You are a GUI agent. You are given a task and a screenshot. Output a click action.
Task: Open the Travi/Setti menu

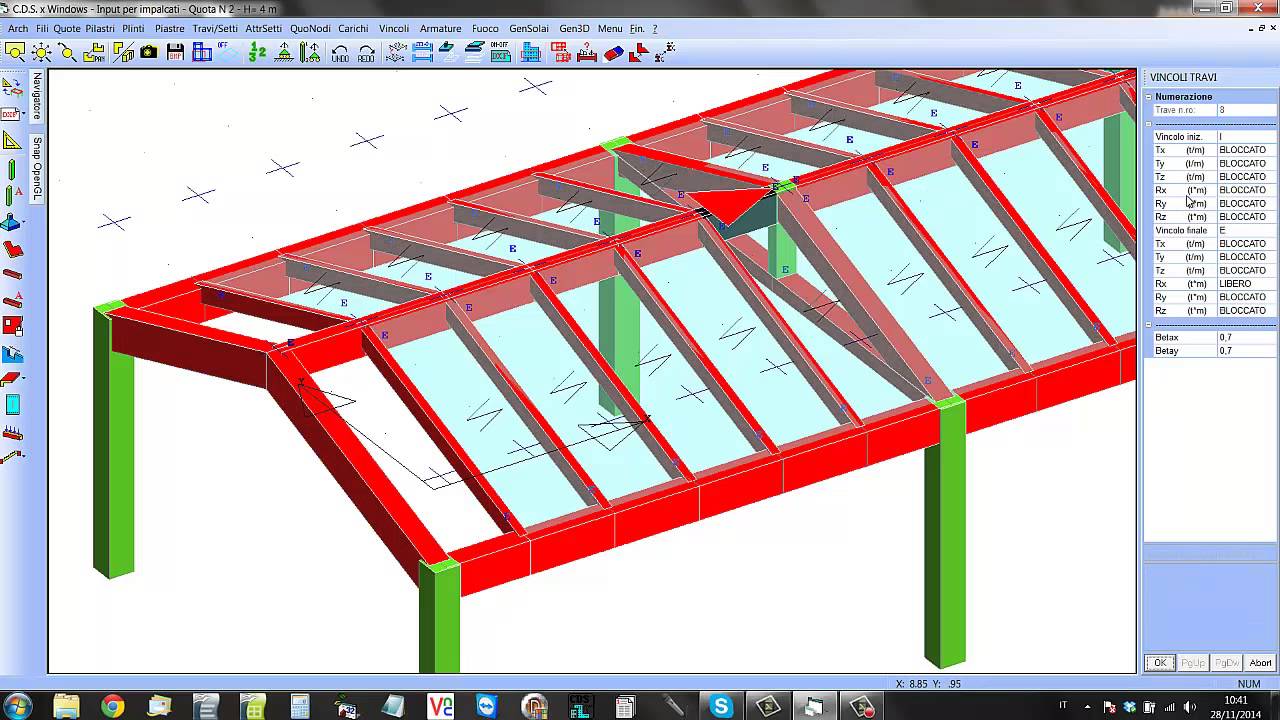coord(215,29)
